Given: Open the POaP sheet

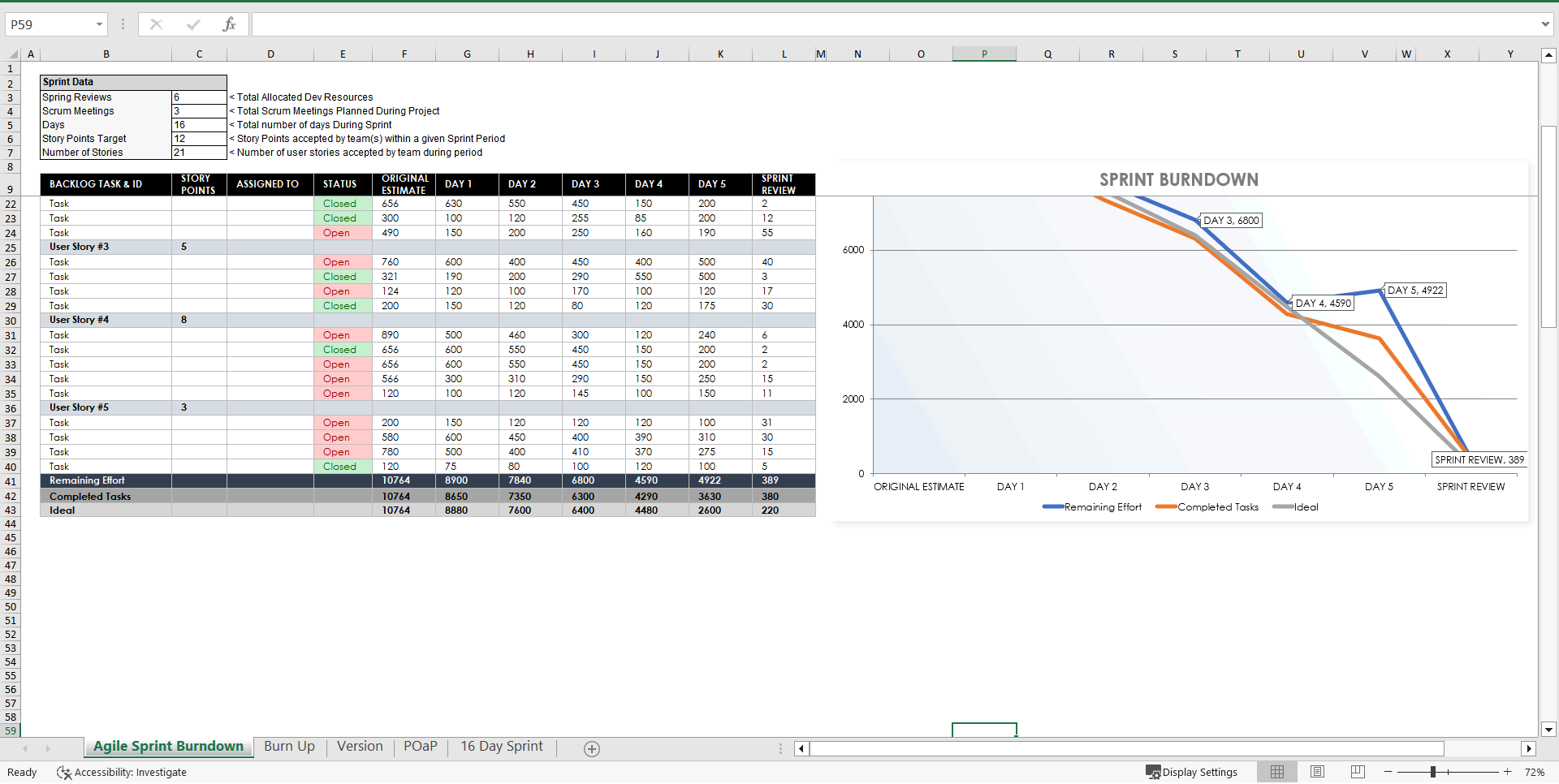Looking at the screenshot, I should pos(420,747).
